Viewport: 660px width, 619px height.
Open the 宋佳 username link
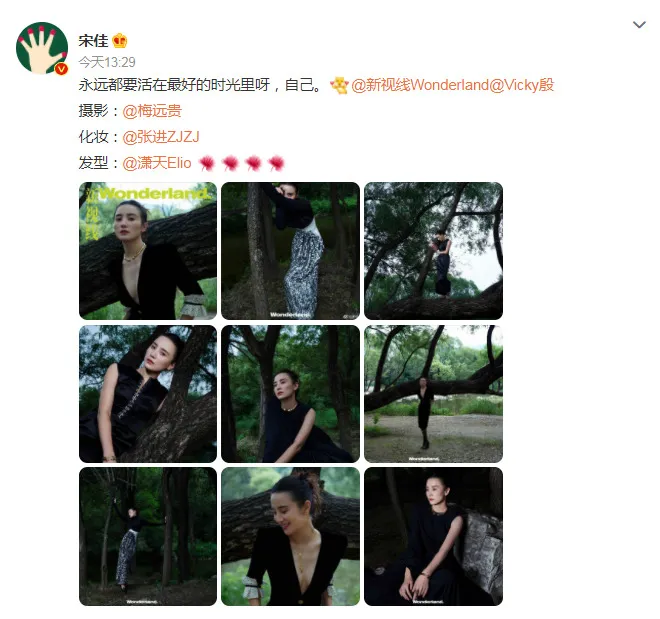click(x=93, y=41)
